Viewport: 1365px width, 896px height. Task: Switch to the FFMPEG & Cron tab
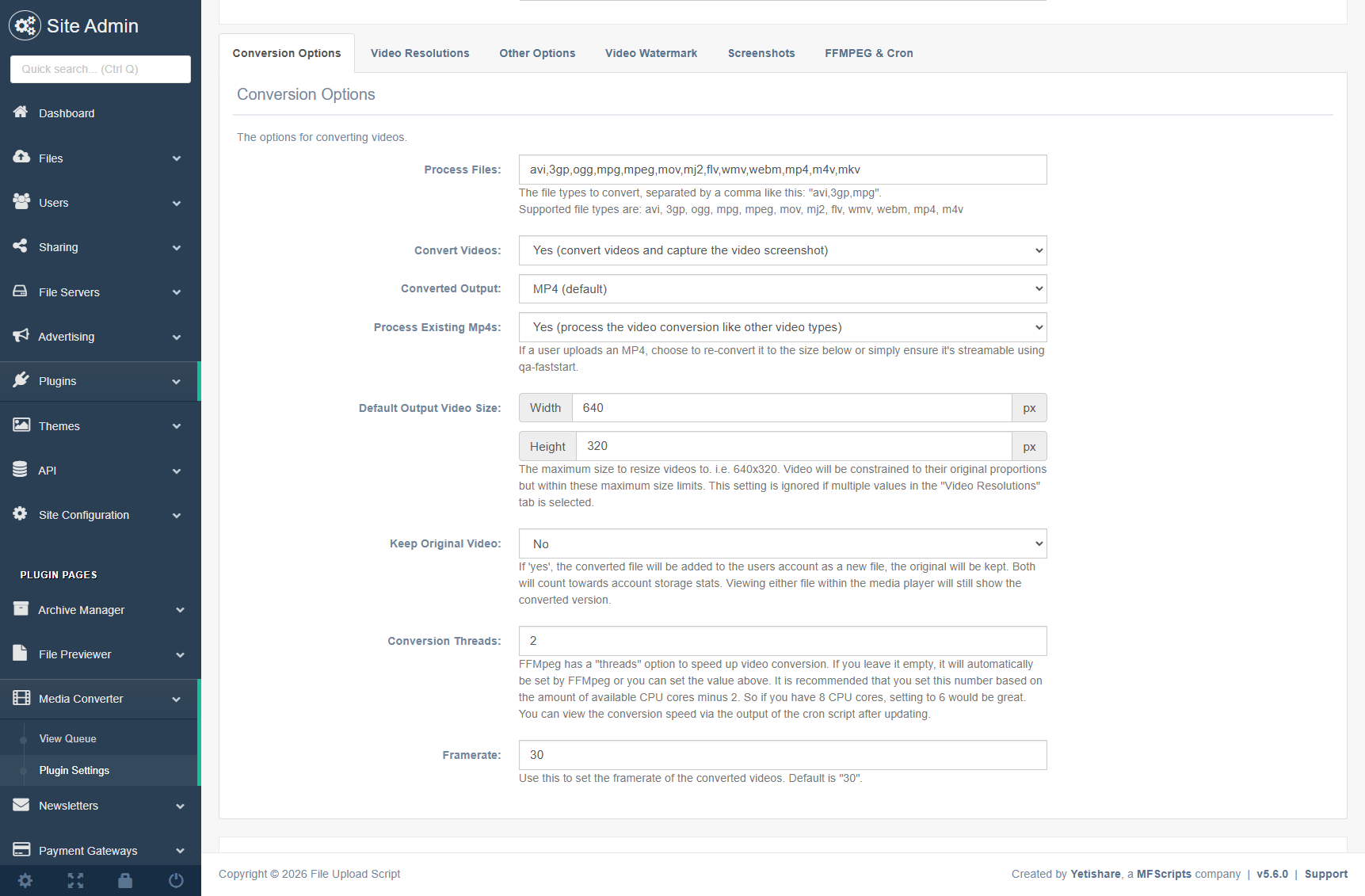pos(868,53)
